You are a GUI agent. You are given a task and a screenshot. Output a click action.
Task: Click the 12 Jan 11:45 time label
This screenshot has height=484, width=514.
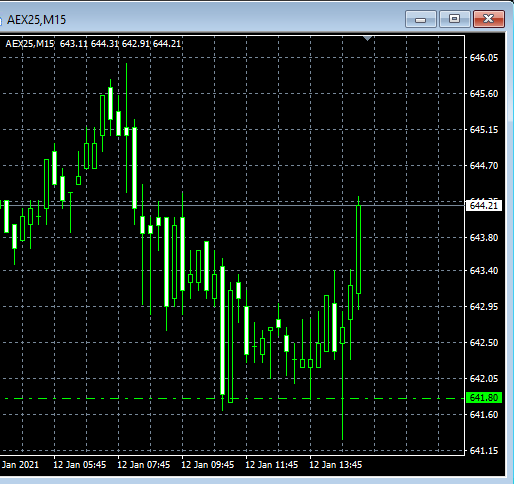[272, 465]
